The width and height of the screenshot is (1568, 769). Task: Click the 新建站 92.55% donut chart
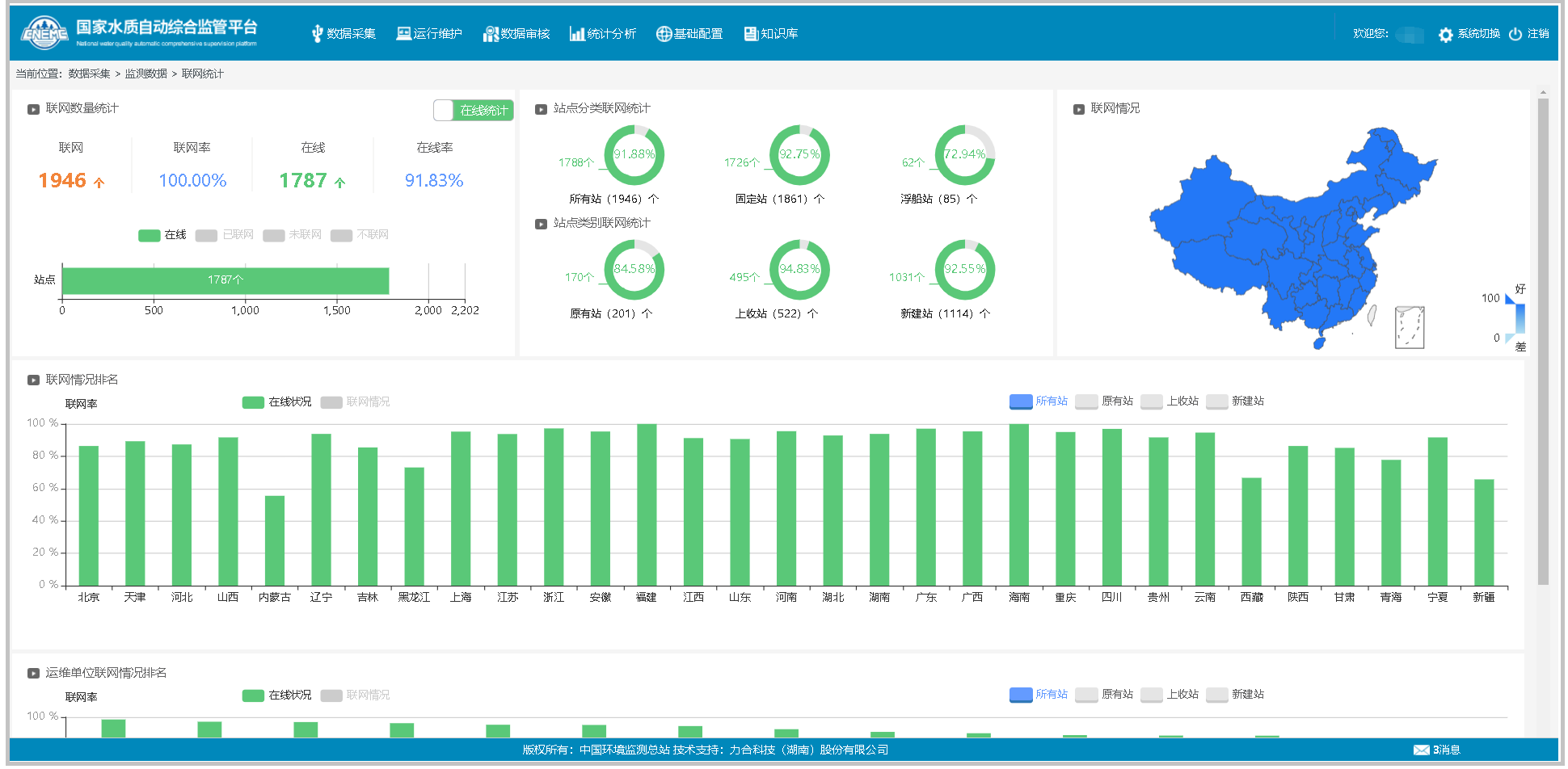(964, 270)
